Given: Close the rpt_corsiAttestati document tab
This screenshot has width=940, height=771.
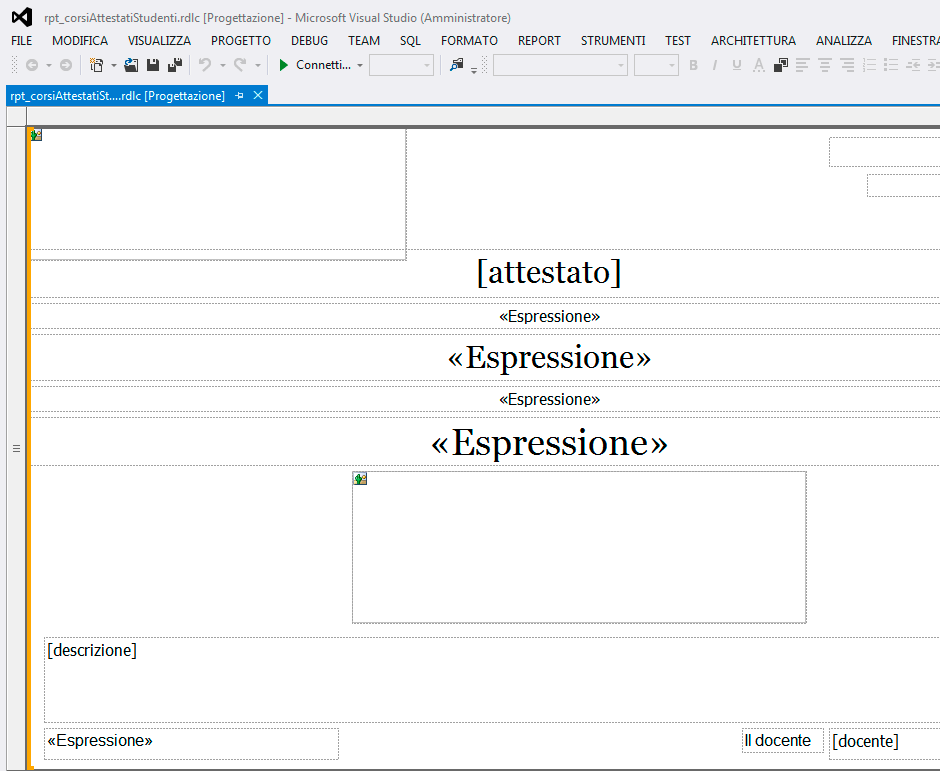Looking at the screenshot, I should [x=258, y=95].
